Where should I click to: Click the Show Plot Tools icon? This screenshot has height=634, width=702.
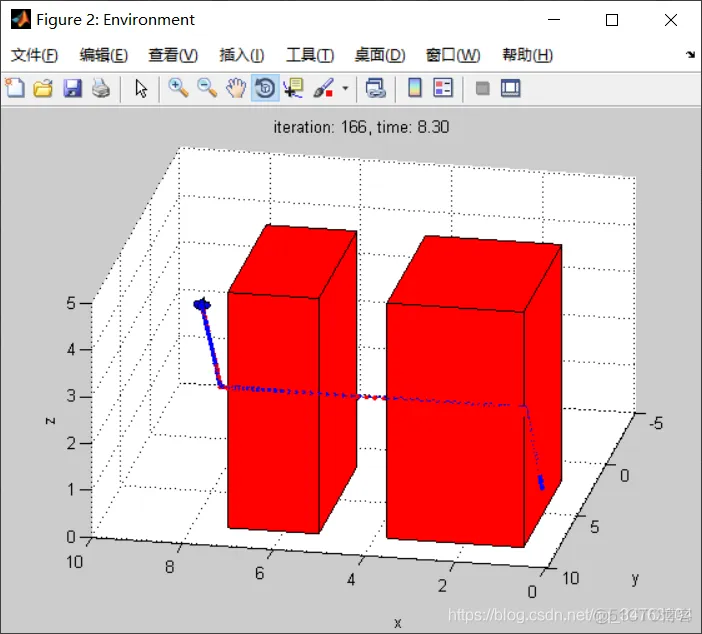510,88
